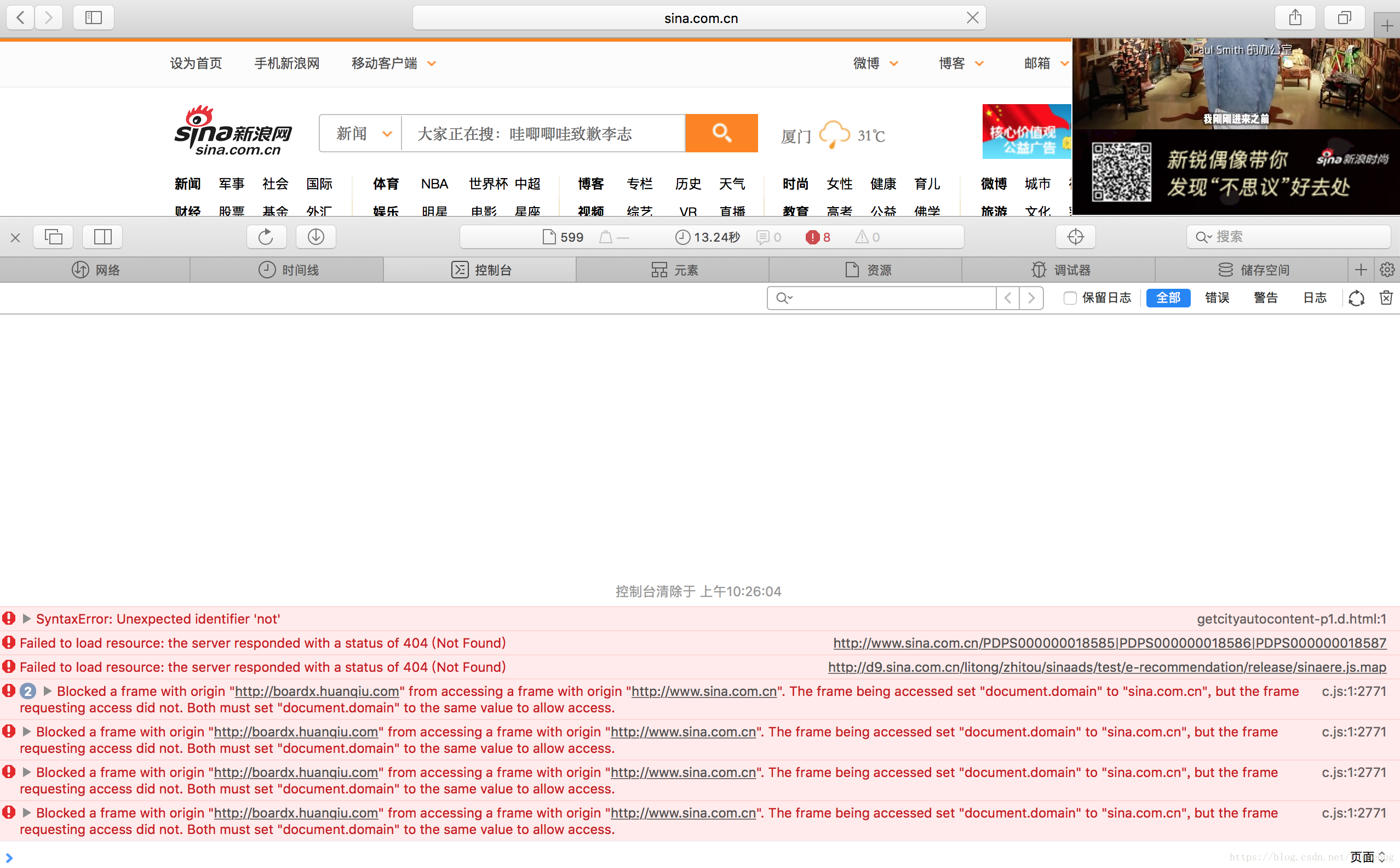Add new inspector tab plus icon
This screenshot has width=1400, height=868.
pos(1361,270)
